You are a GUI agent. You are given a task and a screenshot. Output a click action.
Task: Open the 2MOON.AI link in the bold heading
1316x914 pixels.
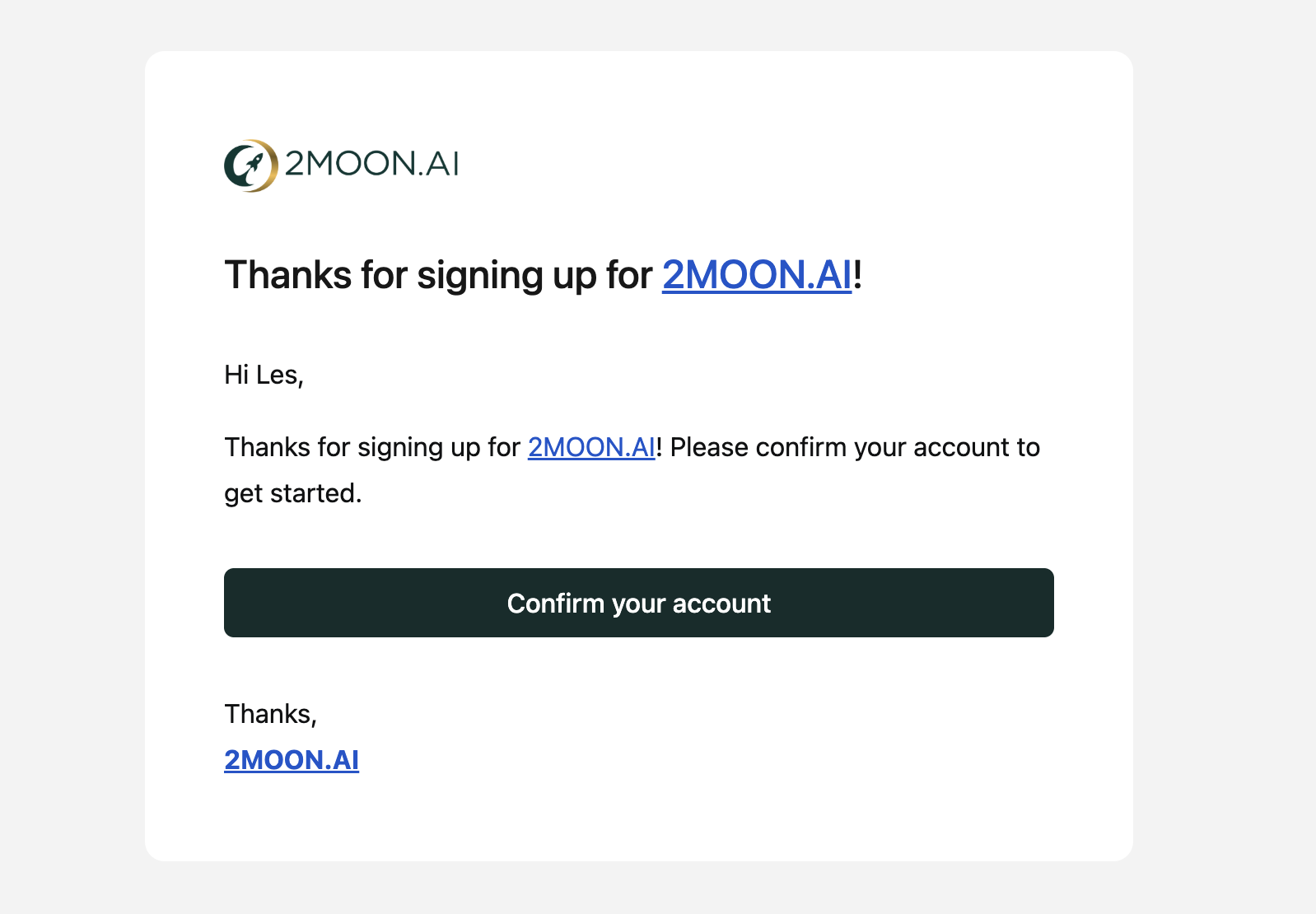tap(756, 275)
